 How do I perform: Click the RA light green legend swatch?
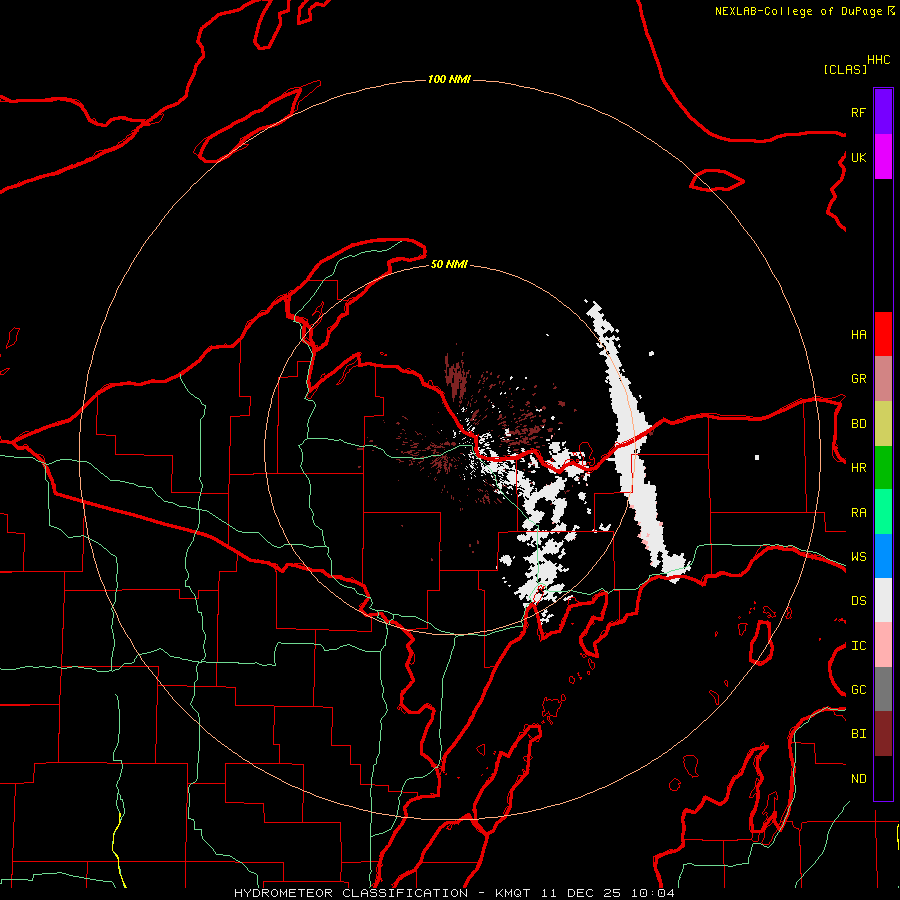coord(883,512)
